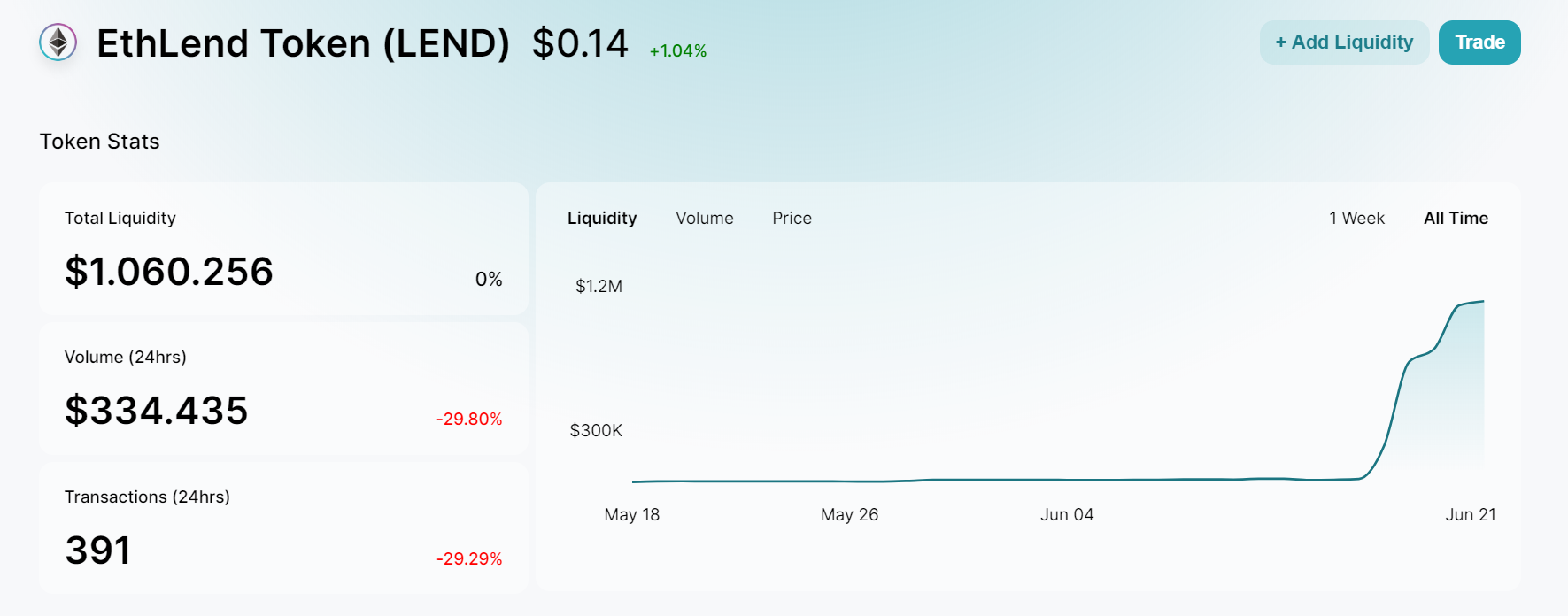Click the +1.04% price change indicator
The height and width of the screenshot is (616, 1568).
[x=678, y=51]
